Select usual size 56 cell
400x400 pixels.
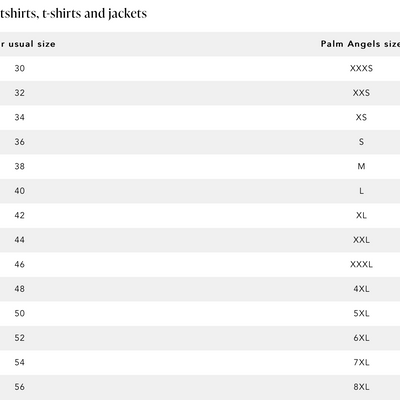19,387
